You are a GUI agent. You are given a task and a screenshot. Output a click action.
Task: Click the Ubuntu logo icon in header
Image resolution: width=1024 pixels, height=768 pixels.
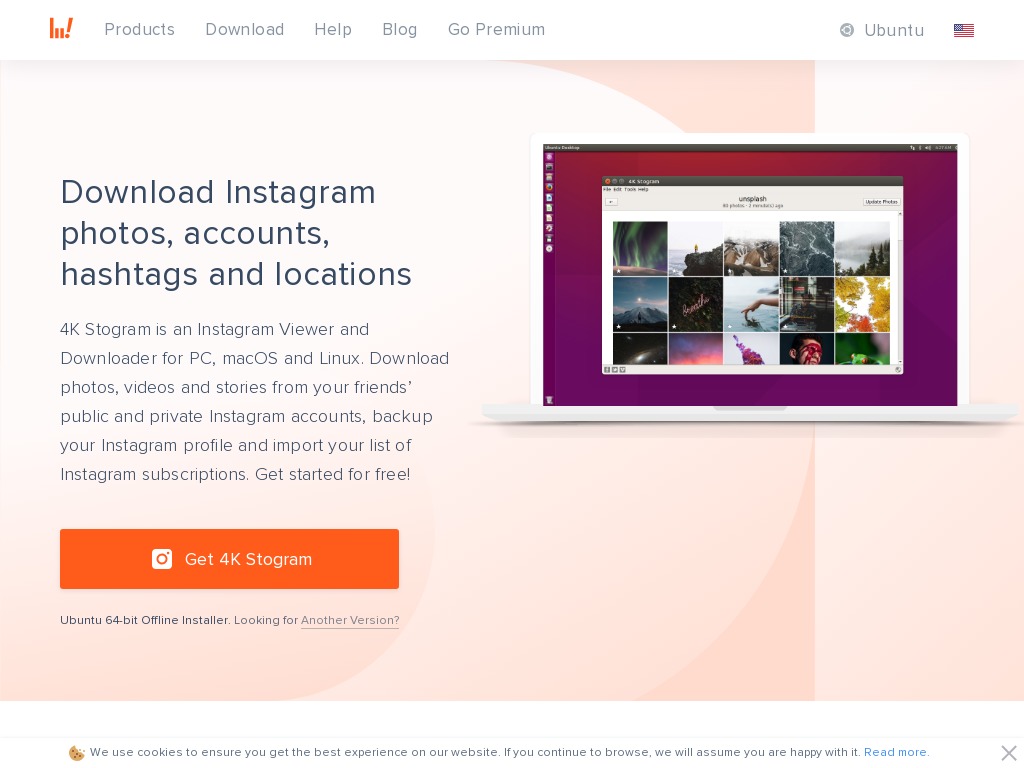[847, 30]
